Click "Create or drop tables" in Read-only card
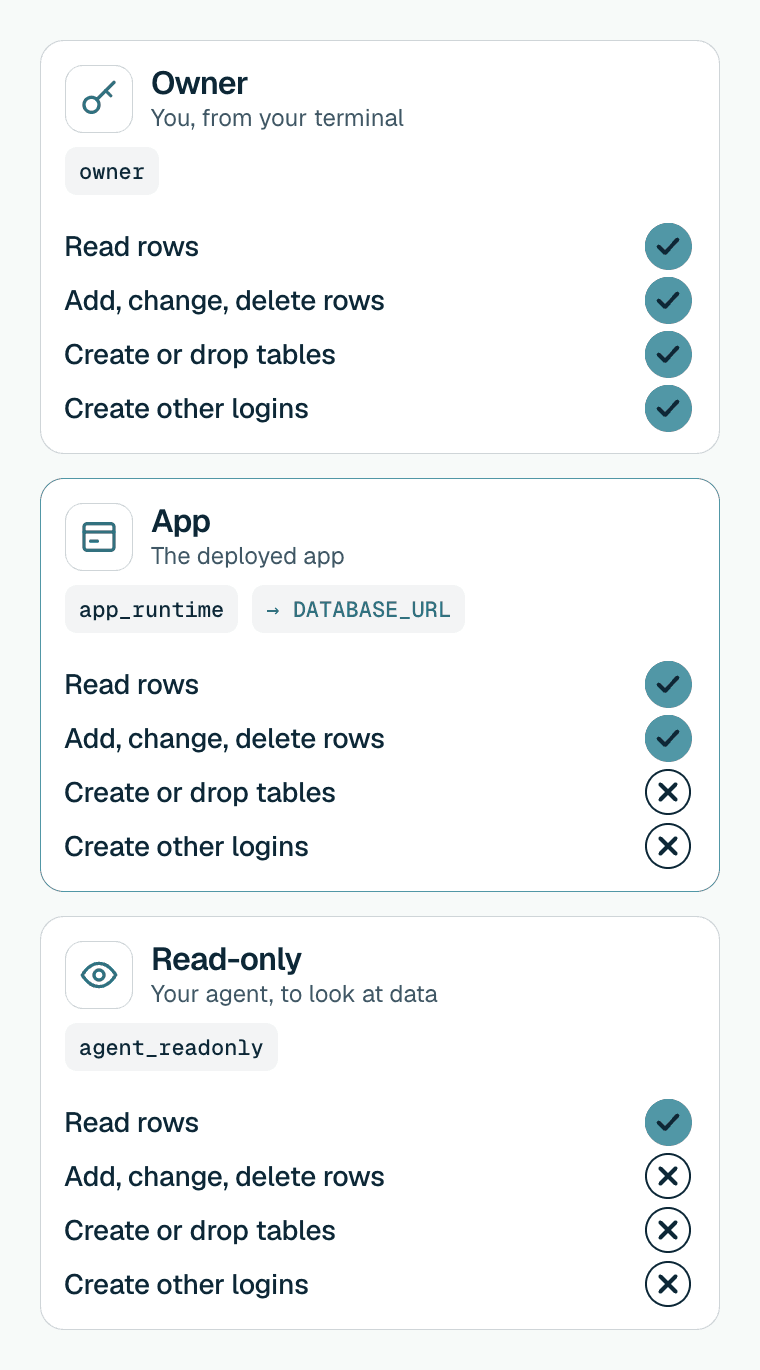The height and width of the screenshot is (1370, 760). pos(200,1231)
